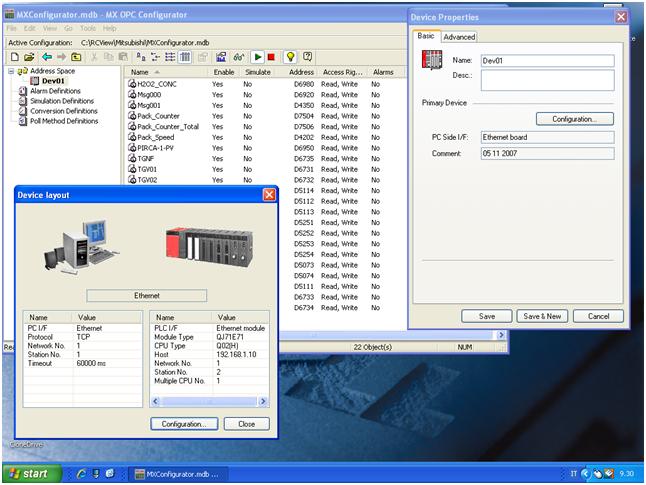Image resolution: width=646 pixels, height=485 pixels.
Task: Select Dev01 in the tree
Action: (53, 81)
